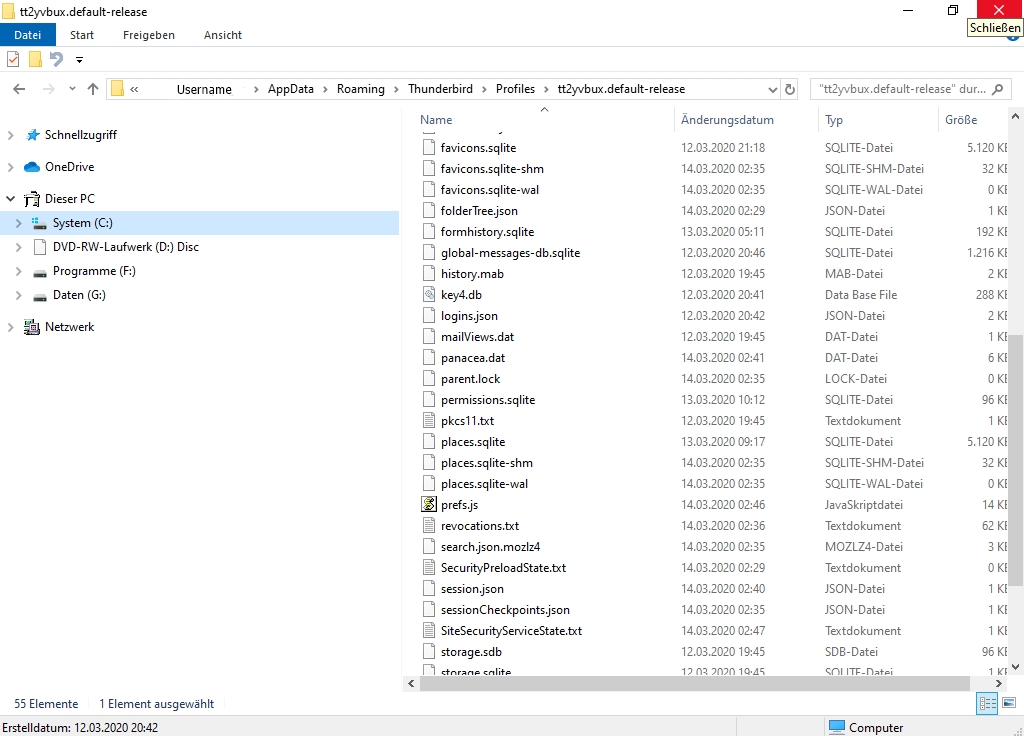Expand the OneDrive tree node

click(11, 167)
